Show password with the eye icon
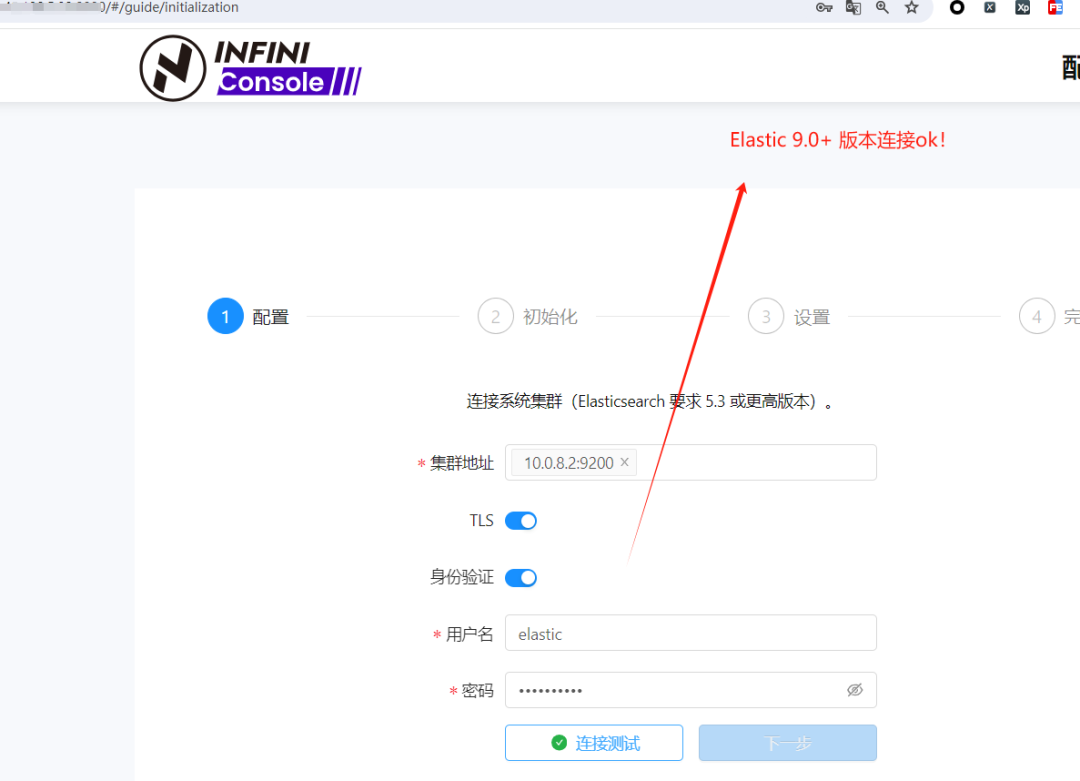This screenshot has height=781, width=1080. click(x=855, y=690)
